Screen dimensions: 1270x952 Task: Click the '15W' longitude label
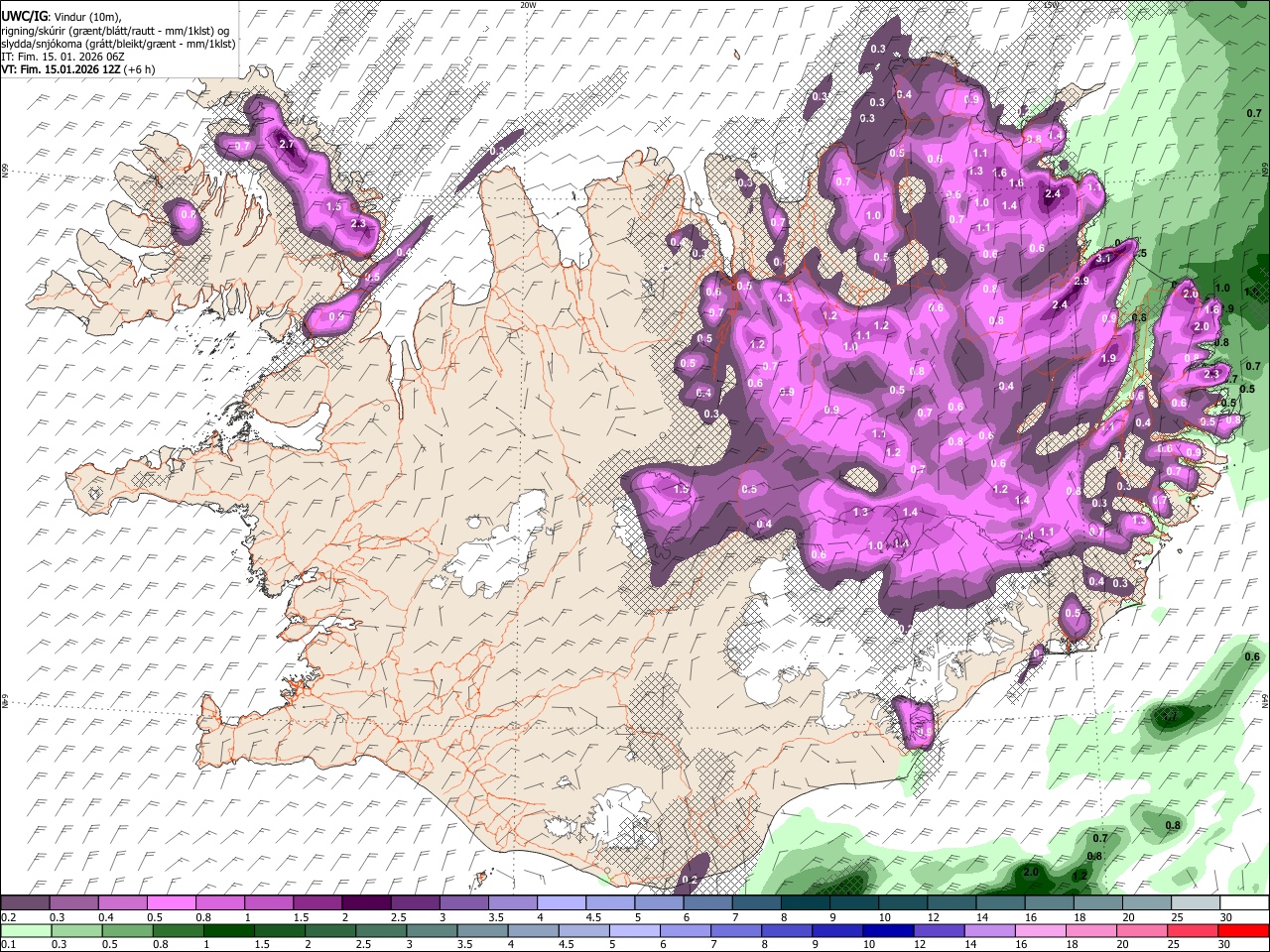tap(1051, 5)
